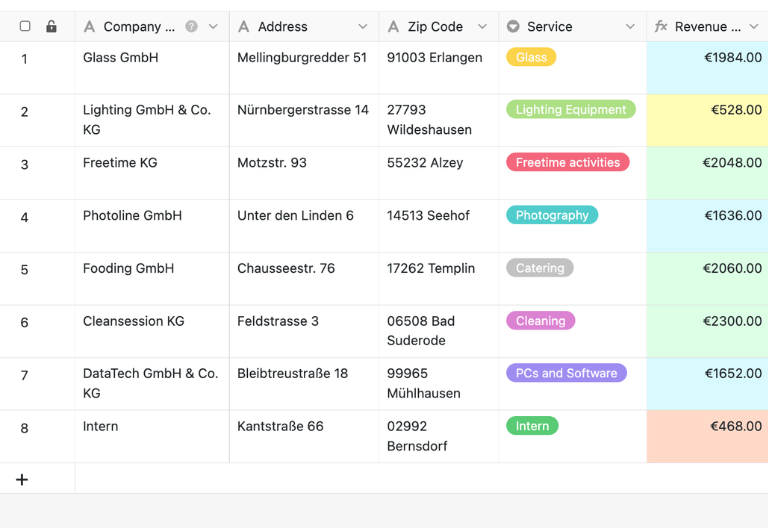The image size is (768, 528).
Task: Click the Unter den Linden 6 cell
Action: point(304,226)
